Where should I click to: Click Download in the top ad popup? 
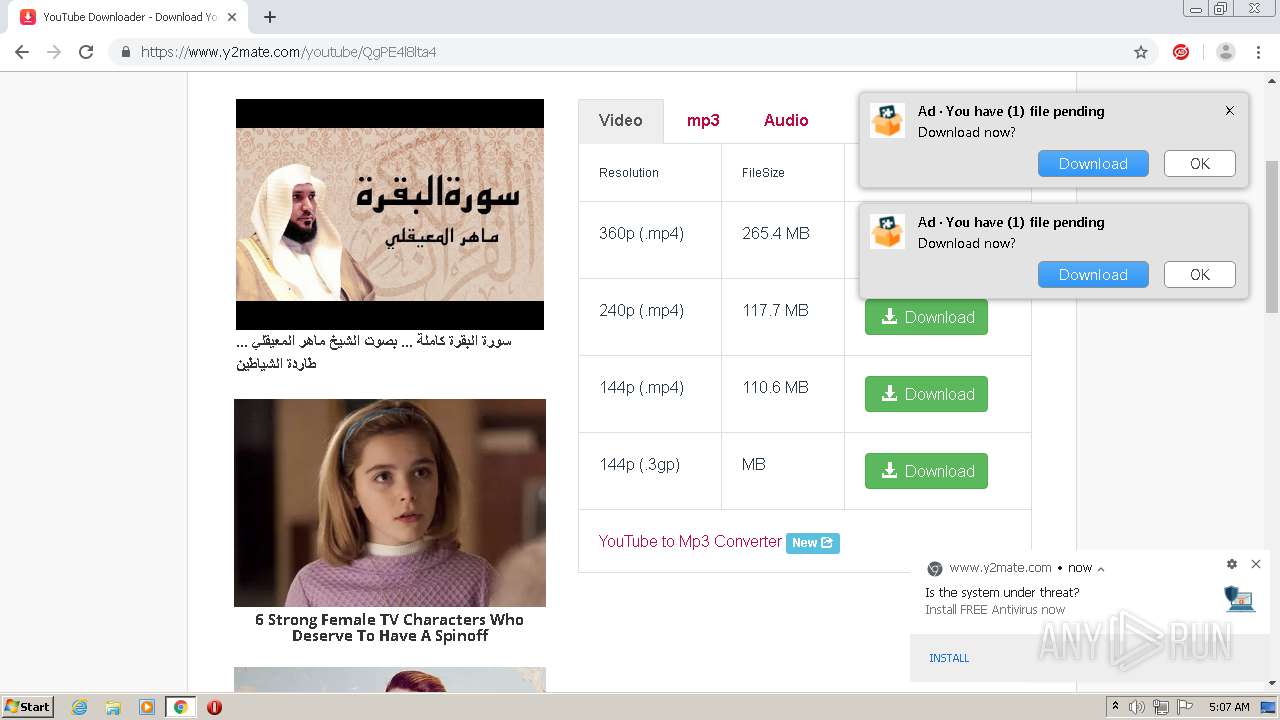(1093, 164)
